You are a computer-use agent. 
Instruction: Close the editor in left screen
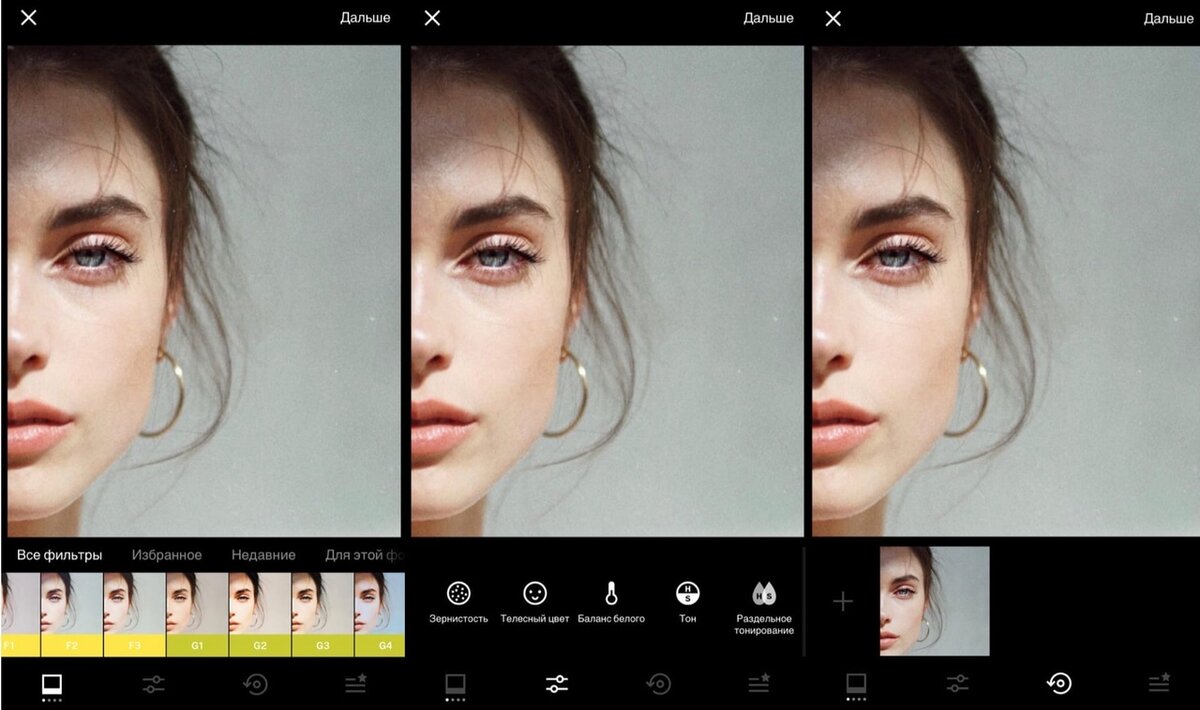[29, 18]
